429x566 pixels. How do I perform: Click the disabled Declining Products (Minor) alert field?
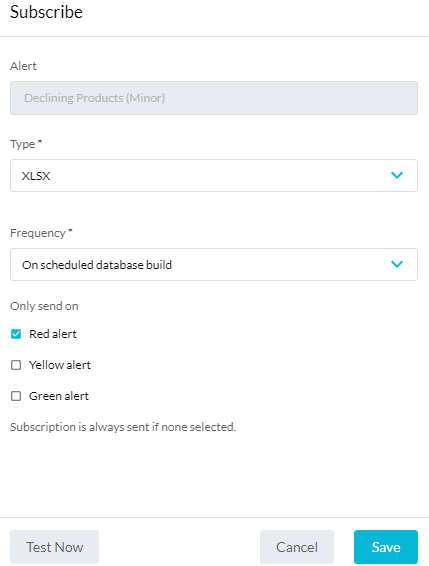click(214, 98)
